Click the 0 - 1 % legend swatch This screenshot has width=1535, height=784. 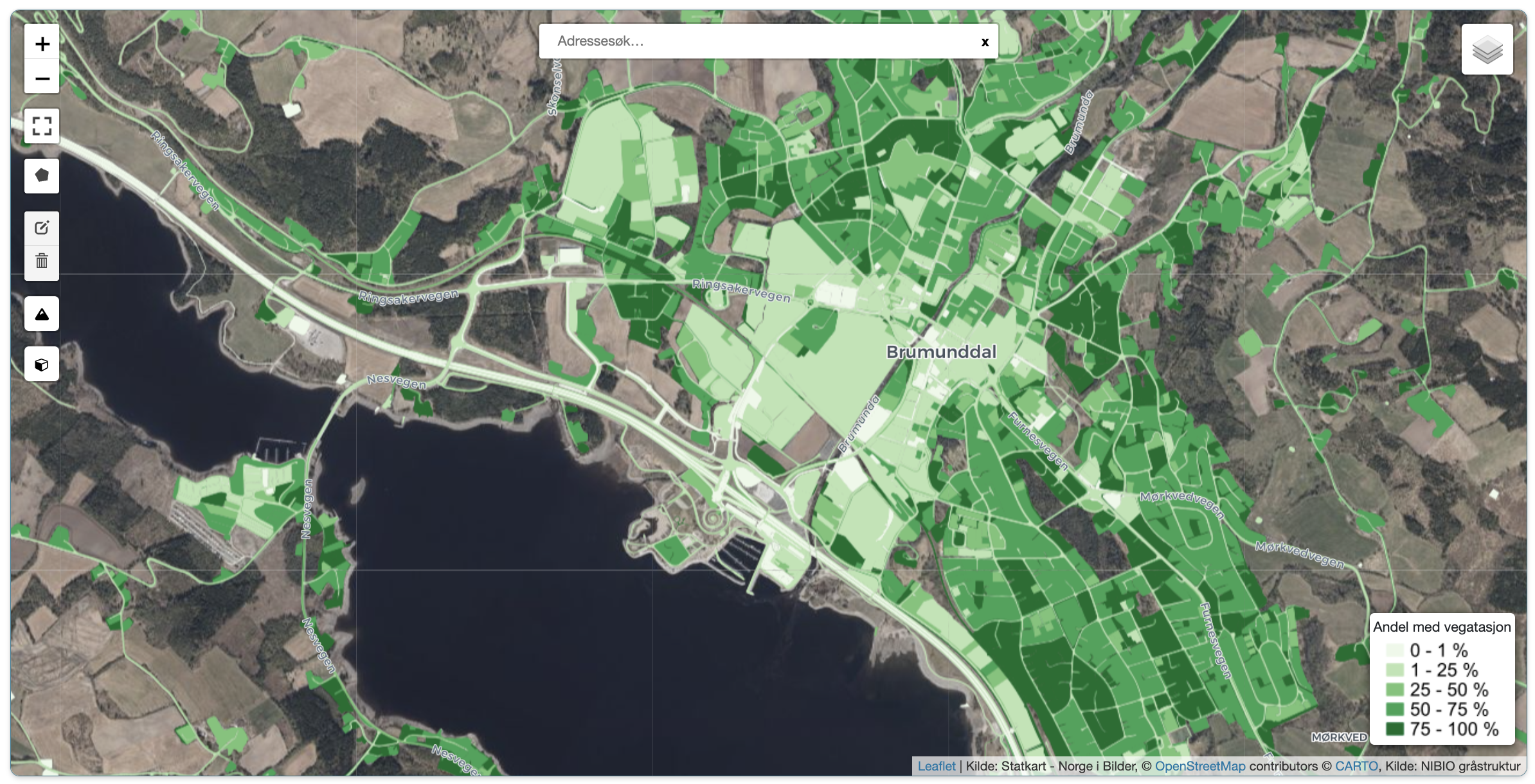point(1394,650)
